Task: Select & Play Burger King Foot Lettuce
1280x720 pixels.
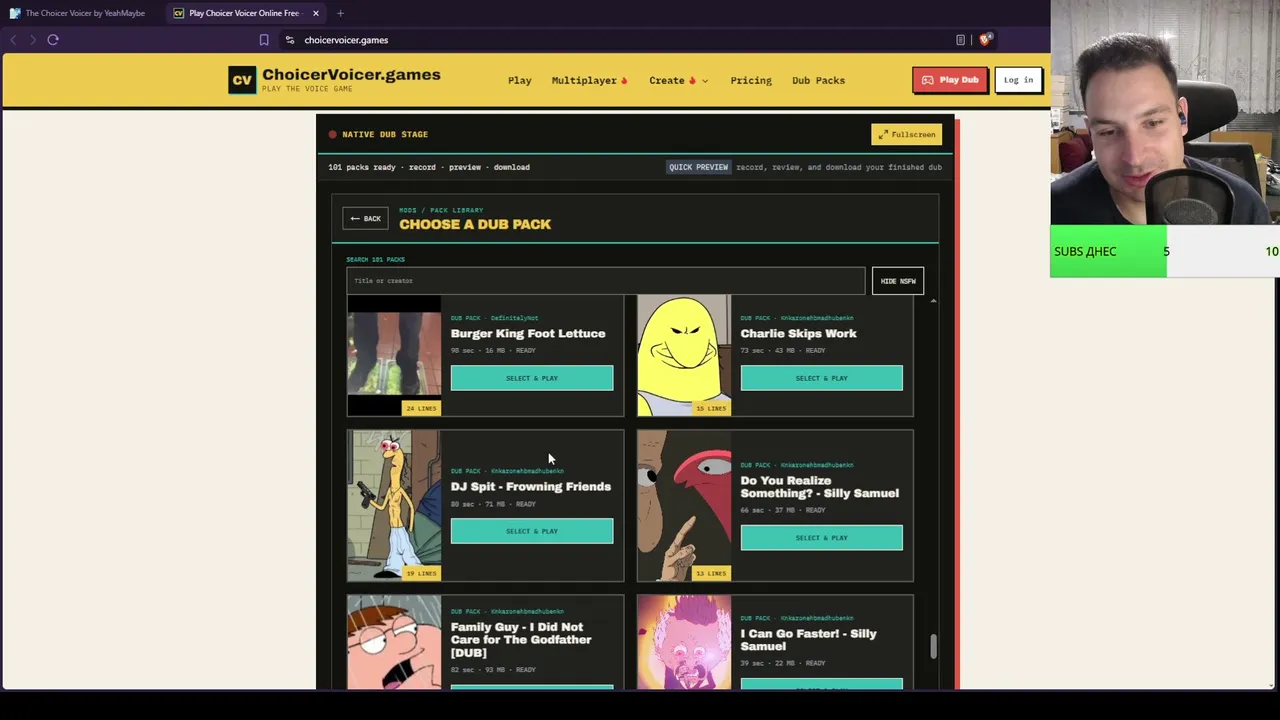Action: [532, 378]
